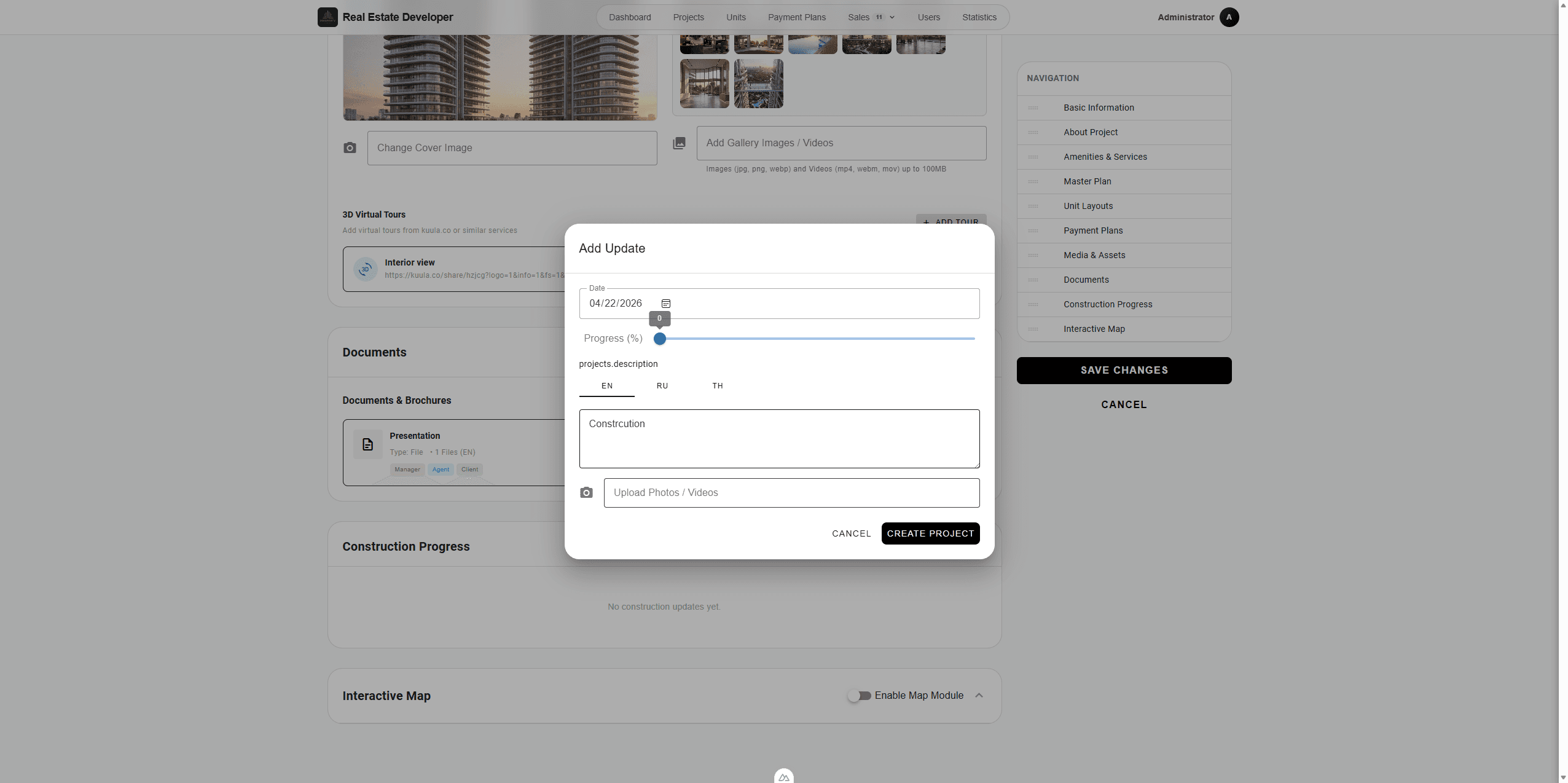Click the gallery icon beside Add Gallery Images
1568x783 pixels.
[x=679, y=143]
